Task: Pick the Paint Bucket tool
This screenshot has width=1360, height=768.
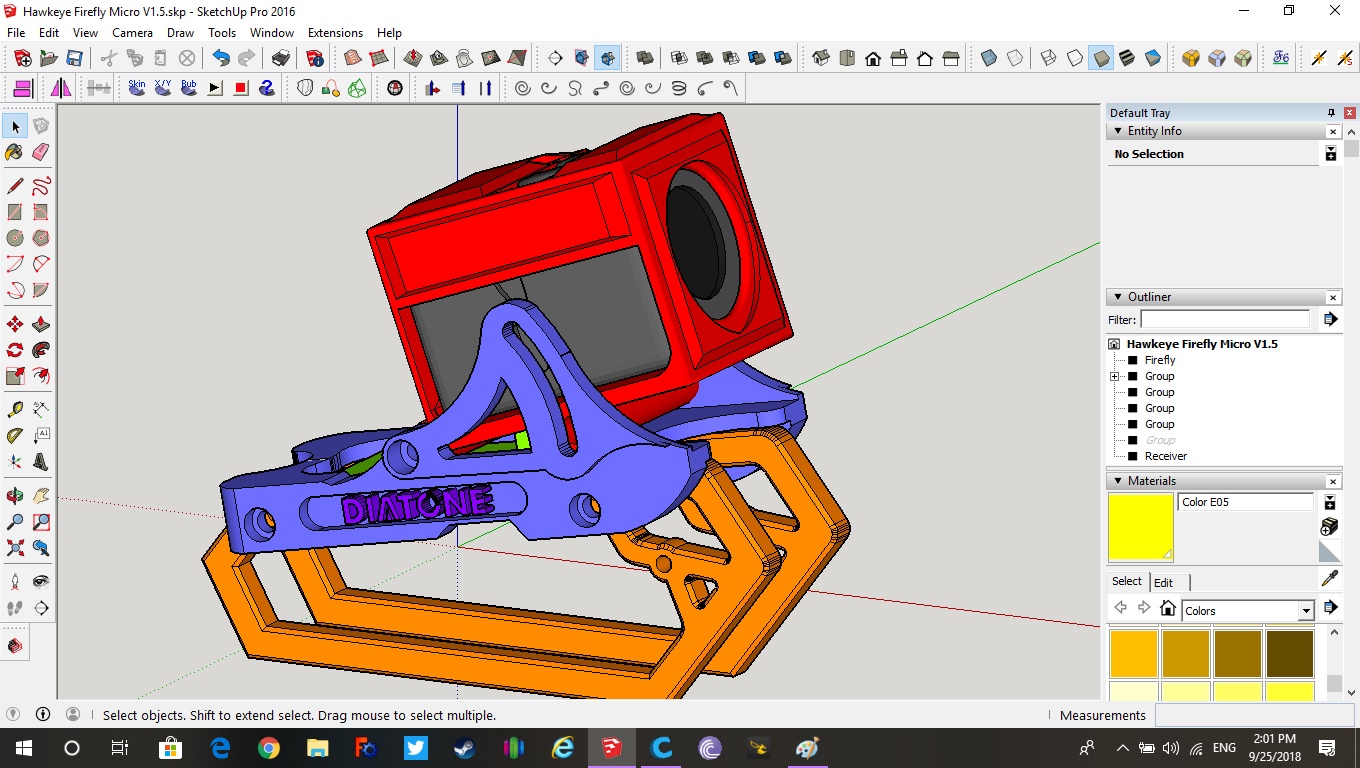Action: [15, 152]
